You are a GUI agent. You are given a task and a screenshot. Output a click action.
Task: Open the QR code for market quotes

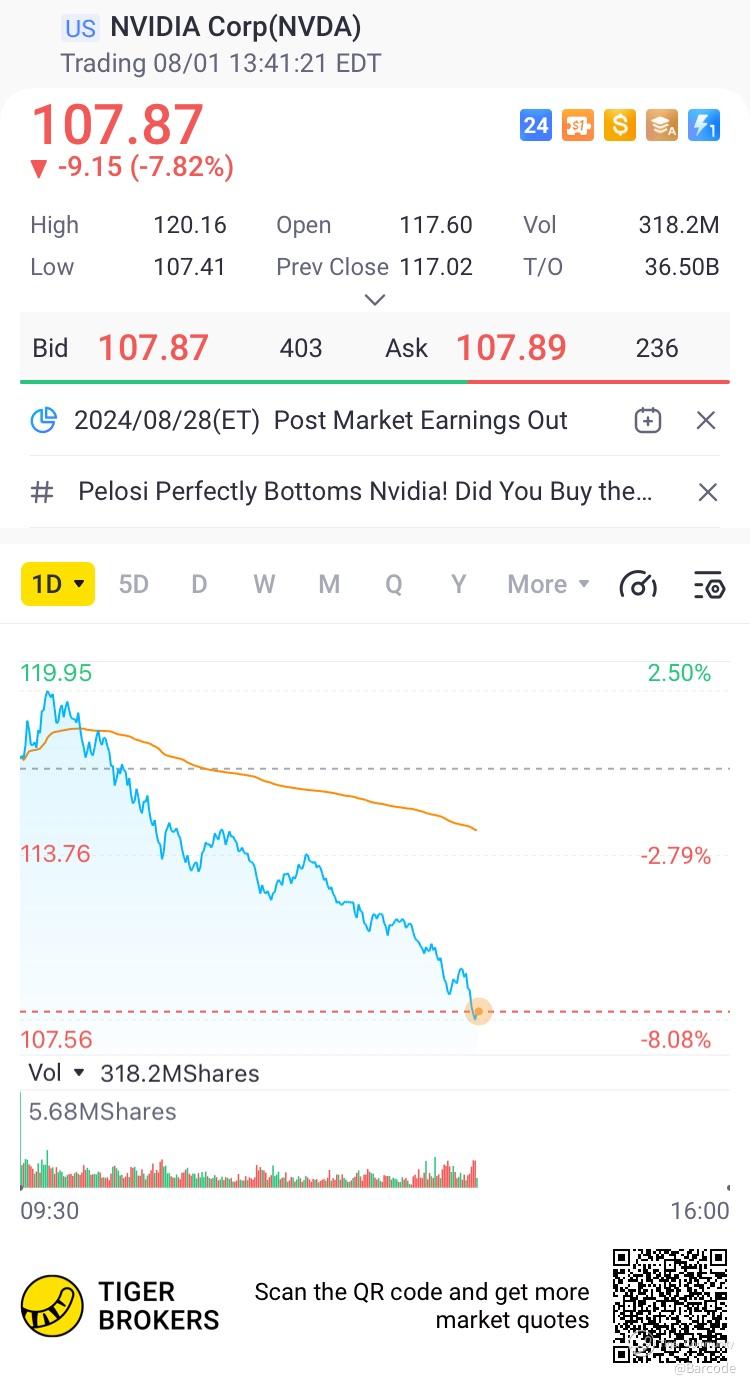click(x=670, y=1305)
